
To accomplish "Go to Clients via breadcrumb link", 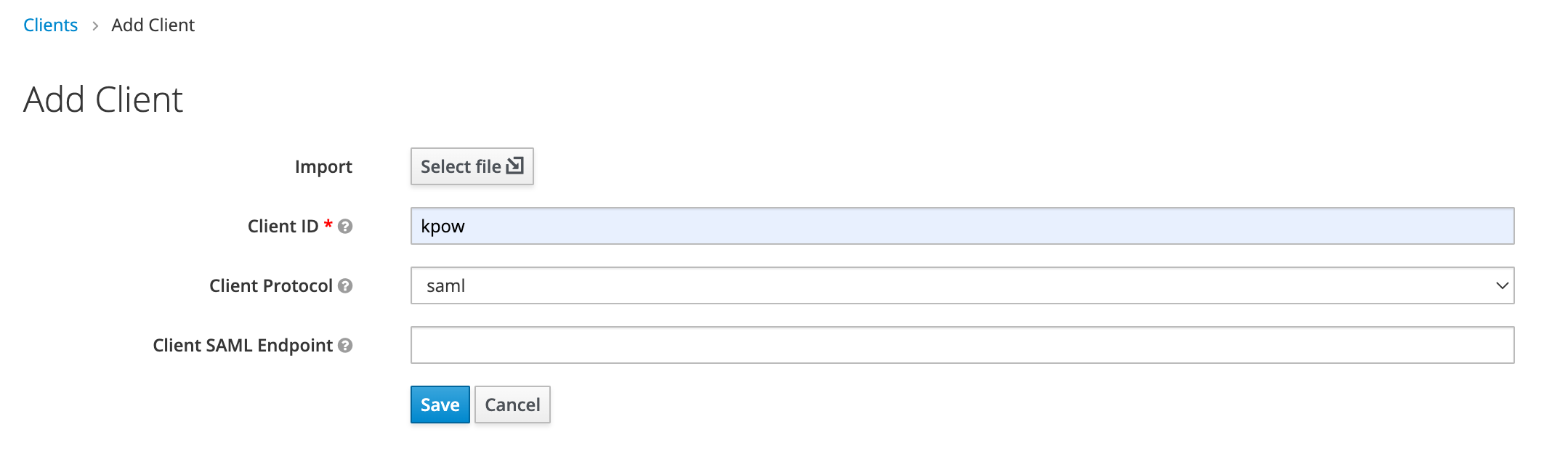I will click(50, 25).
